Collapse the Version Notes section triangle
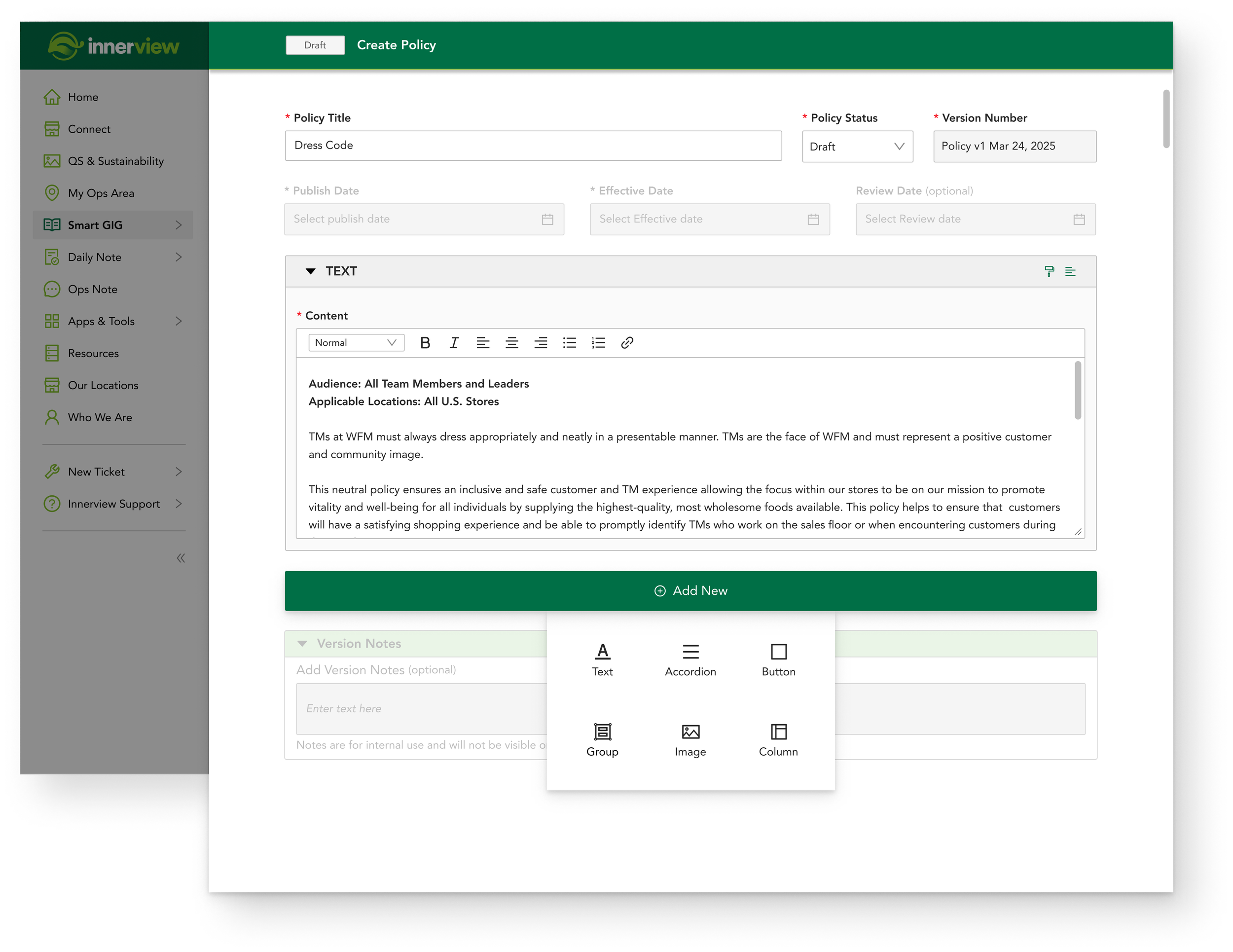 click(303, 644)
